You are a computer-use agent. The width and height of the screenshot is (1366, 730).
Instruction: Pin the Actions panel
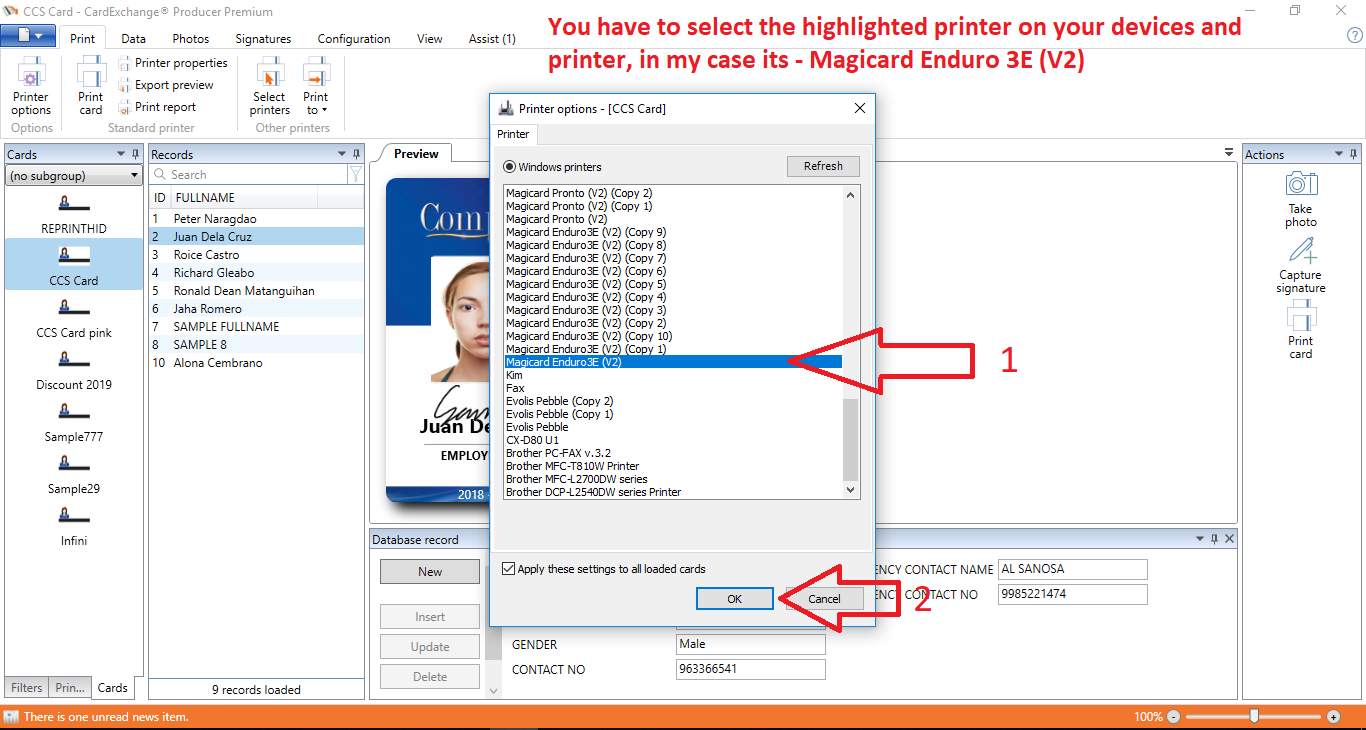(1354, 154)
